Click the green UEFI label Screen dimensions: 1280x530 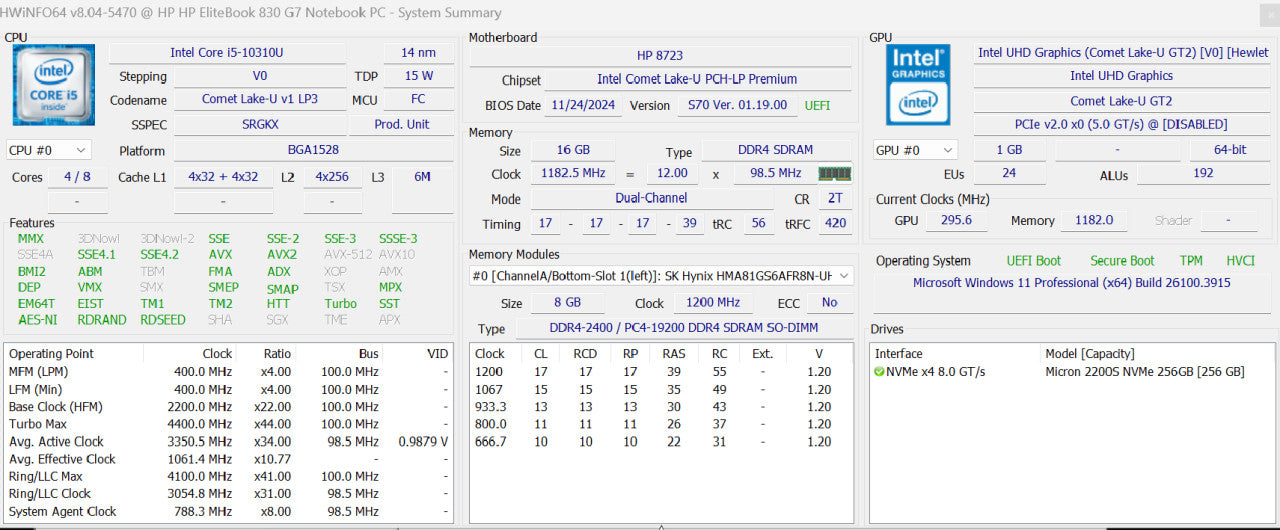coord(817,105)
